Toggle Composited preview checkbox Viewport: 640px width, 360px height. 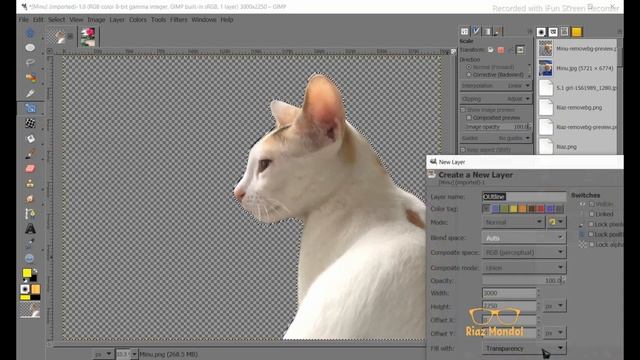[x=469, y=118]
